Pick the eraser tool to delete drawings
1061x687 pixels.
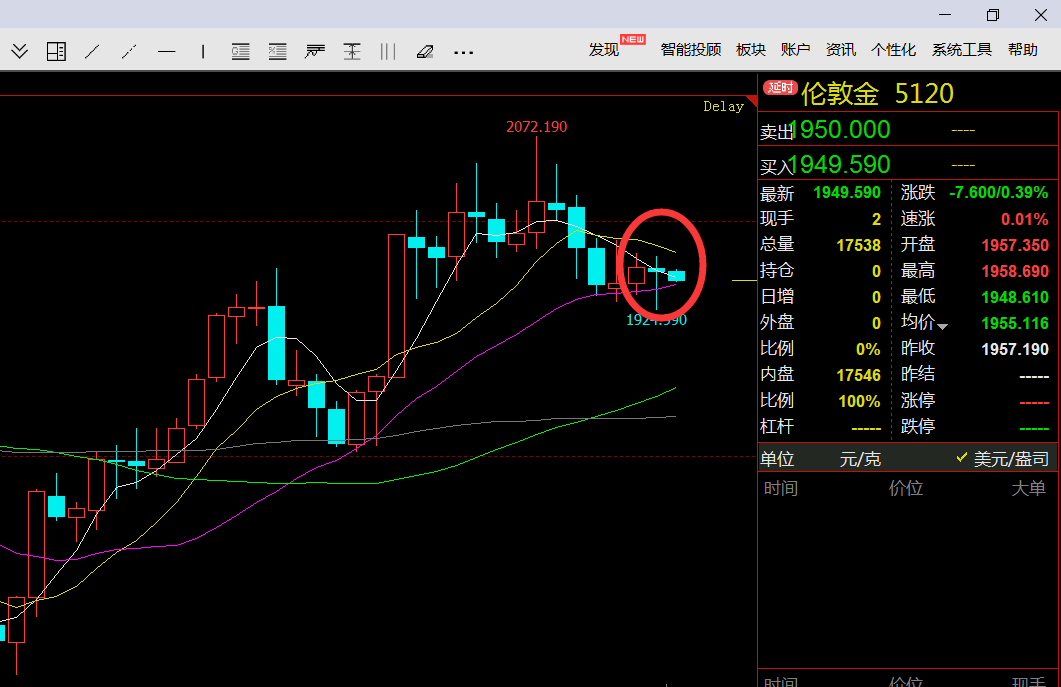425,51
